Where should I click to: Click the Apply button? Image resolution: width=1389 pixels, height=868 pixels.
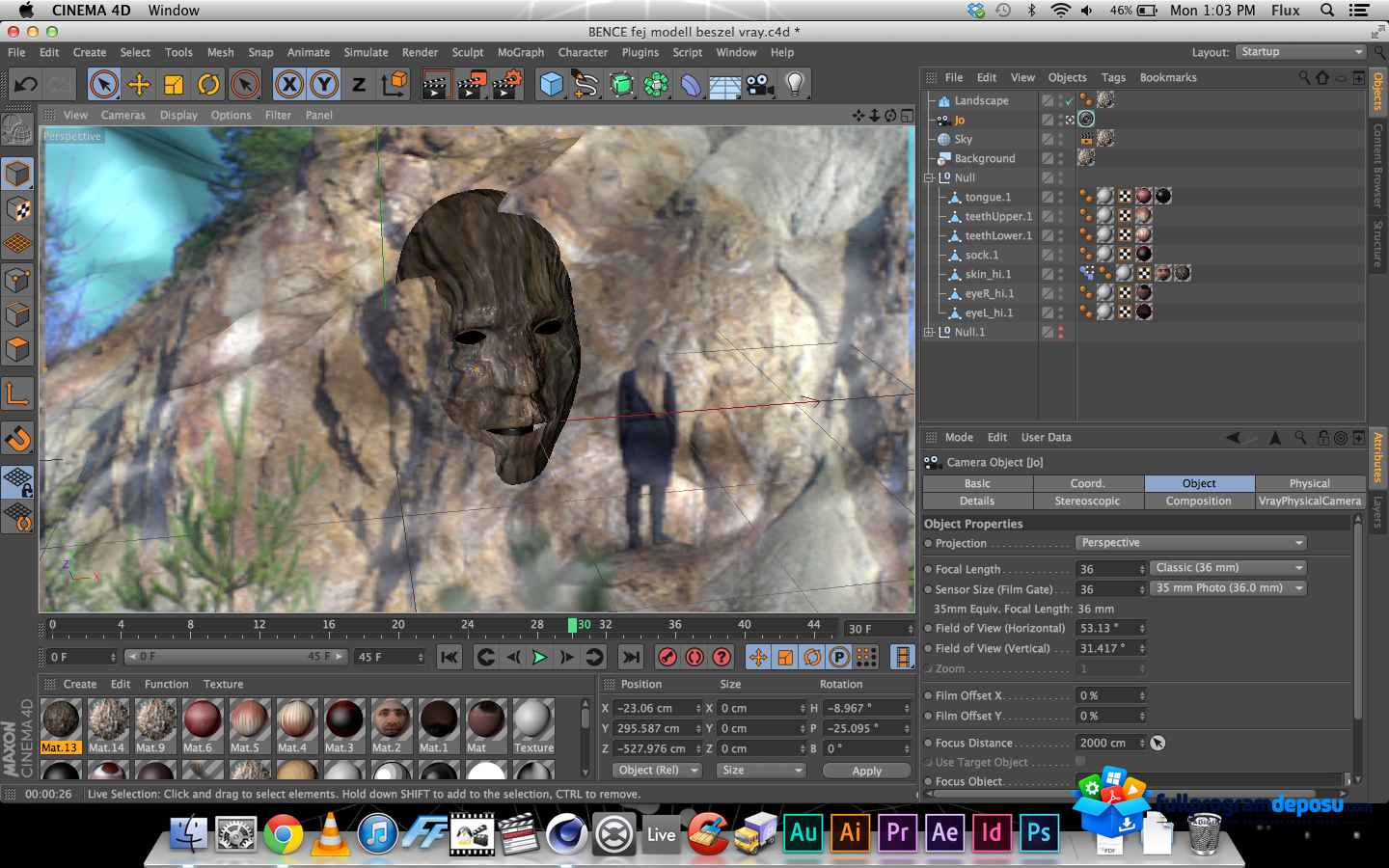pos(866,771)
